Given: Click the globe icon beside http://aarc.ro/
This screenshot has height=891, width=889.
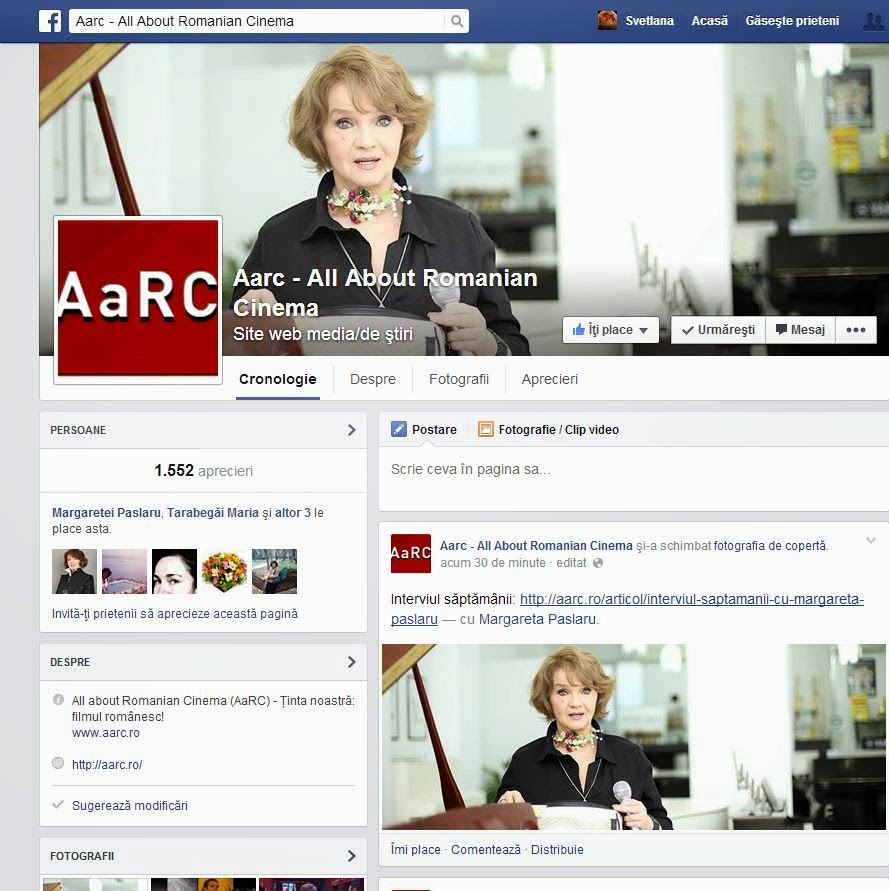Looking at the screenshot, I should [x=58, y=763].
